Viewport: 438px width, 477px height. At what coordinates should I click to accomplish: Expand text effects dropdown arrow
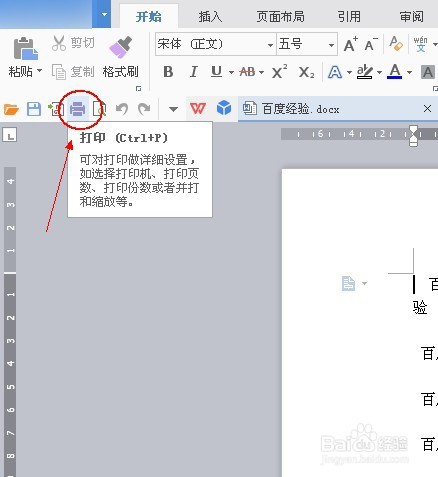pyautogui.click(x=349, y=72)
